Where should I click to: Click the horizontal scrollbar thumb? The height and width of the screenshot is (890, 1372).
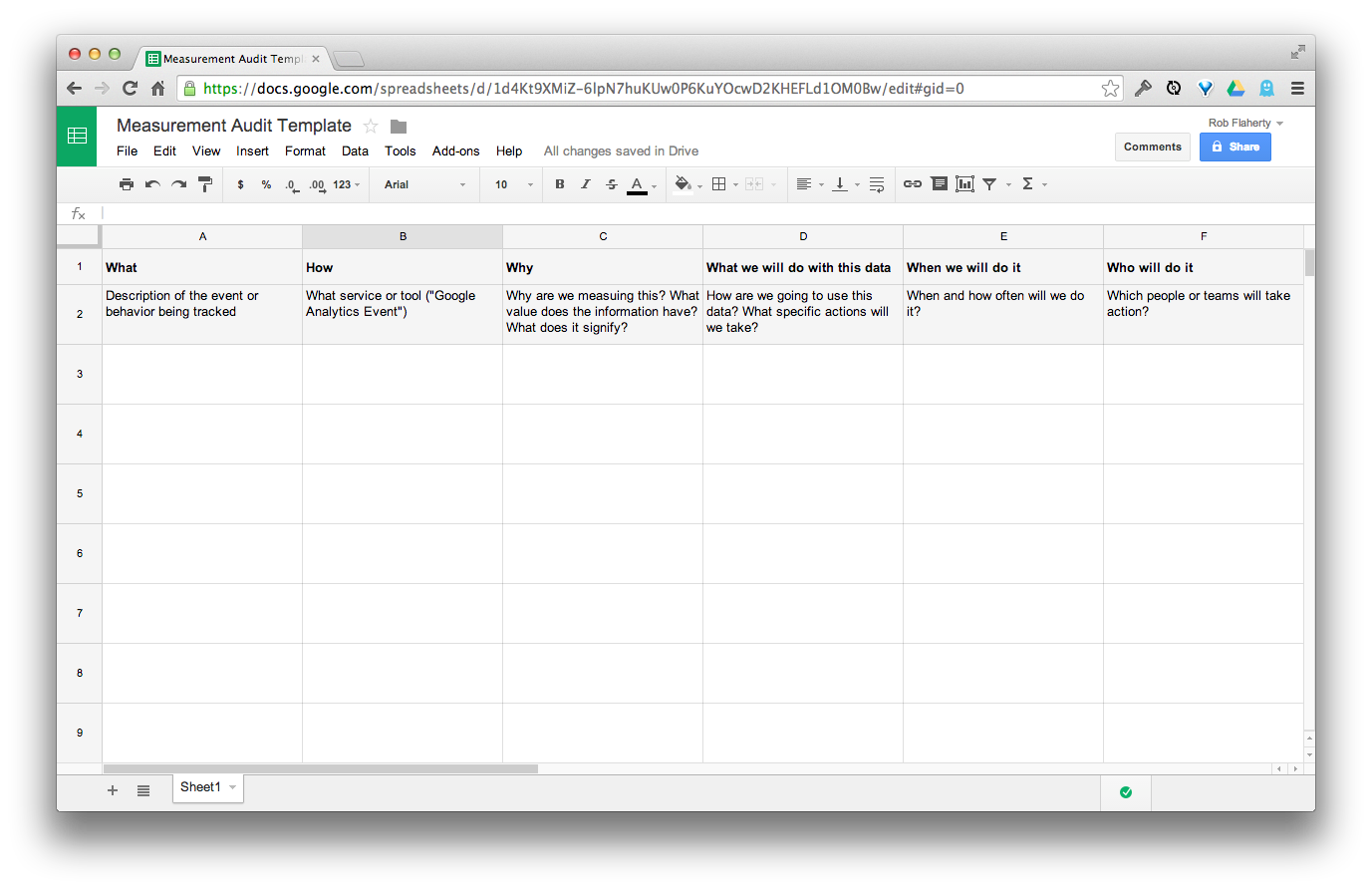(321, 768)
